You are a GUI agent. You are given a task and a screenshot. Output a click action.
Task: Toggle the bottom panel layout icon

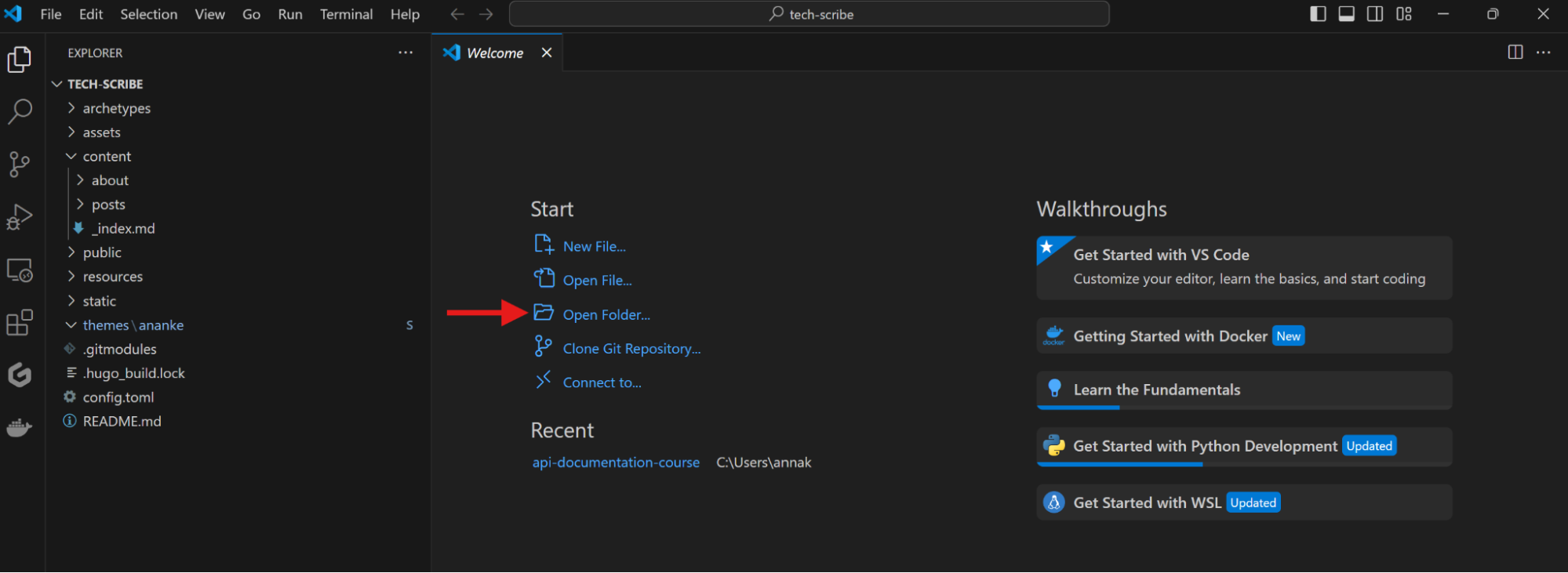[1347, 14]
